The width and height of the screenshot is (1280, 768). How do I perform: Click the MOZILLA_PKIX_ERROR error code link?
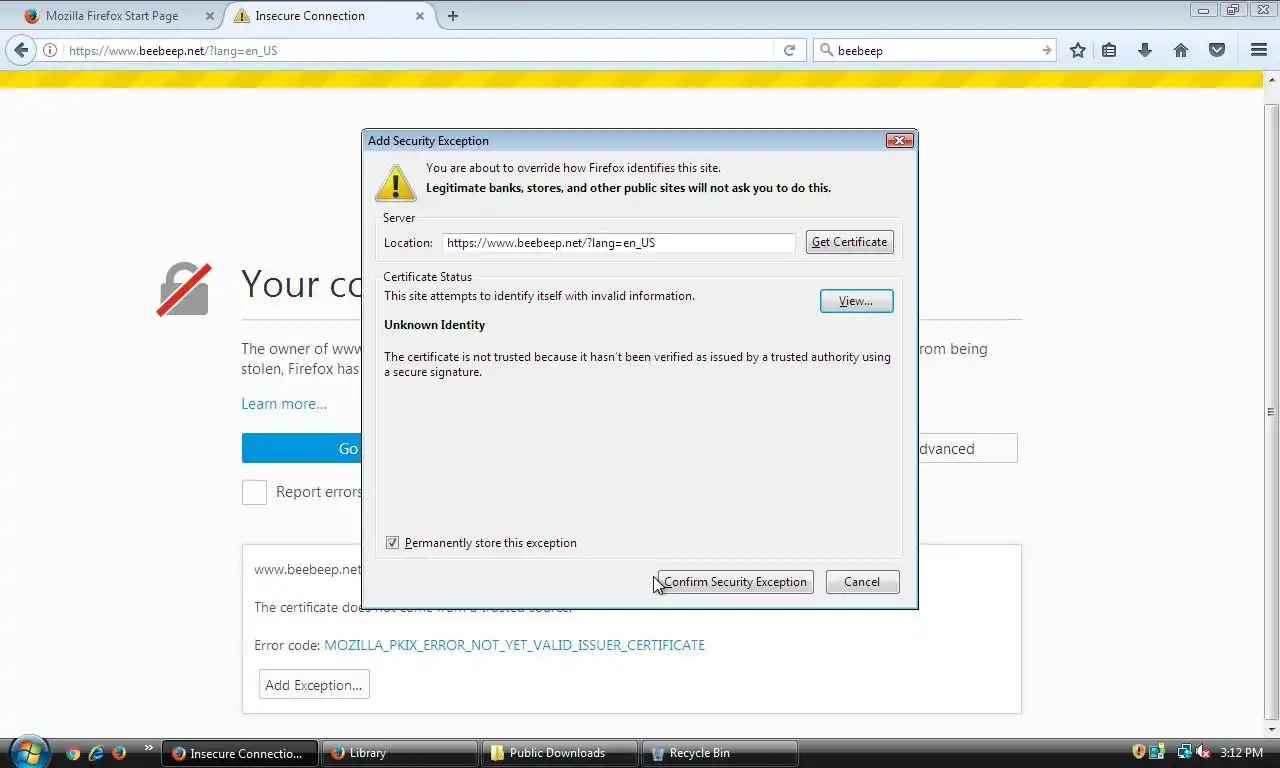[514, 645]
